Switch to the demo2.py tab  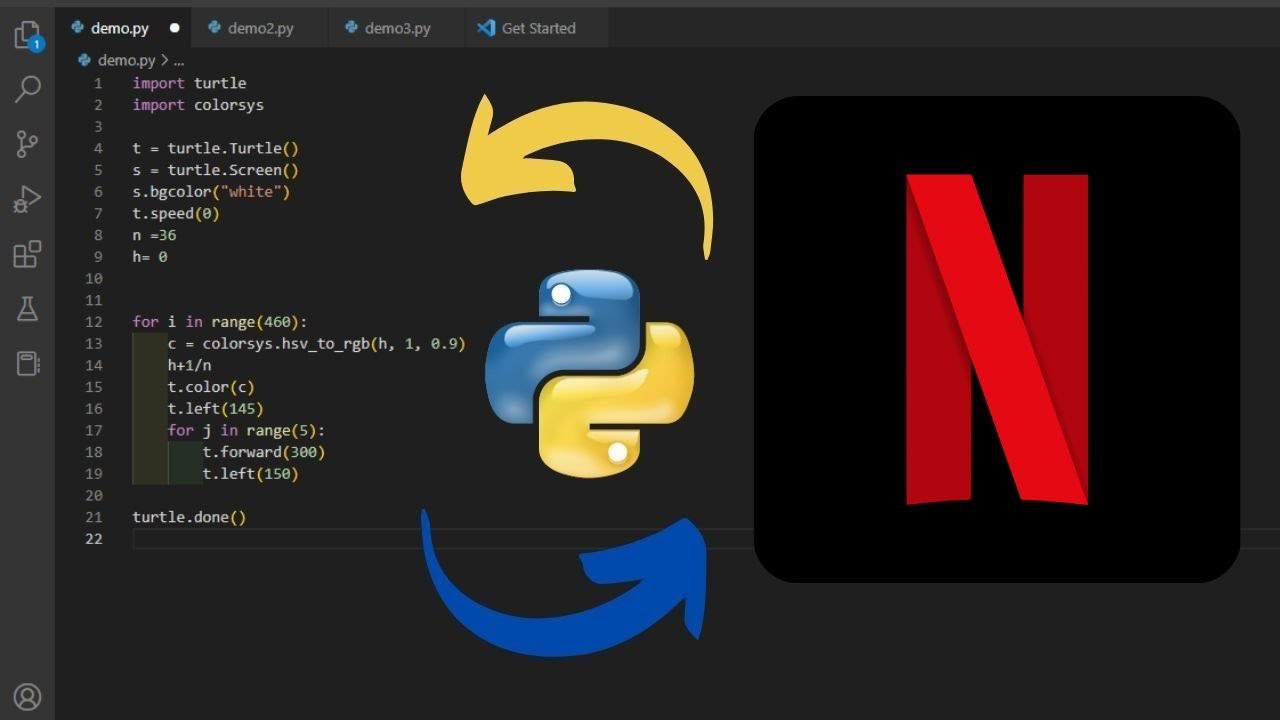pyautogui.click(x=260, y=28)
